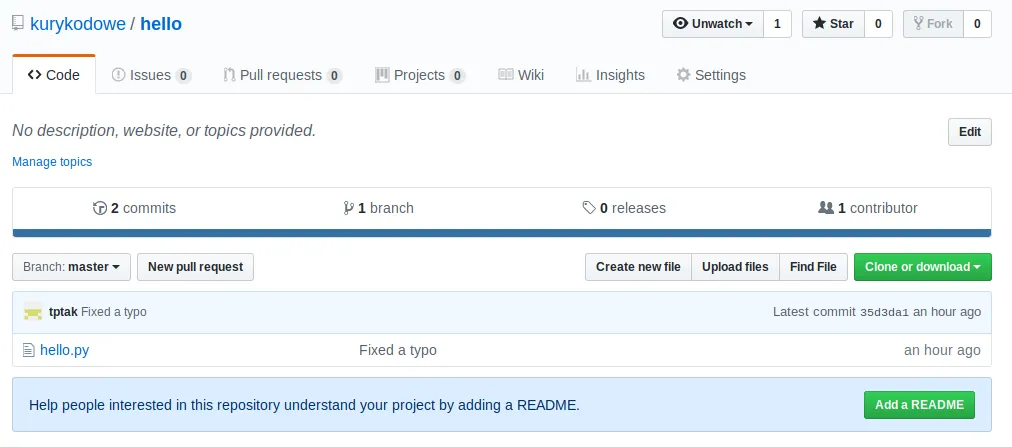This screenshot has width=1012, height=447.
Task: Click the Issues exclamation circle icon
Action: [x=118, y=75]
